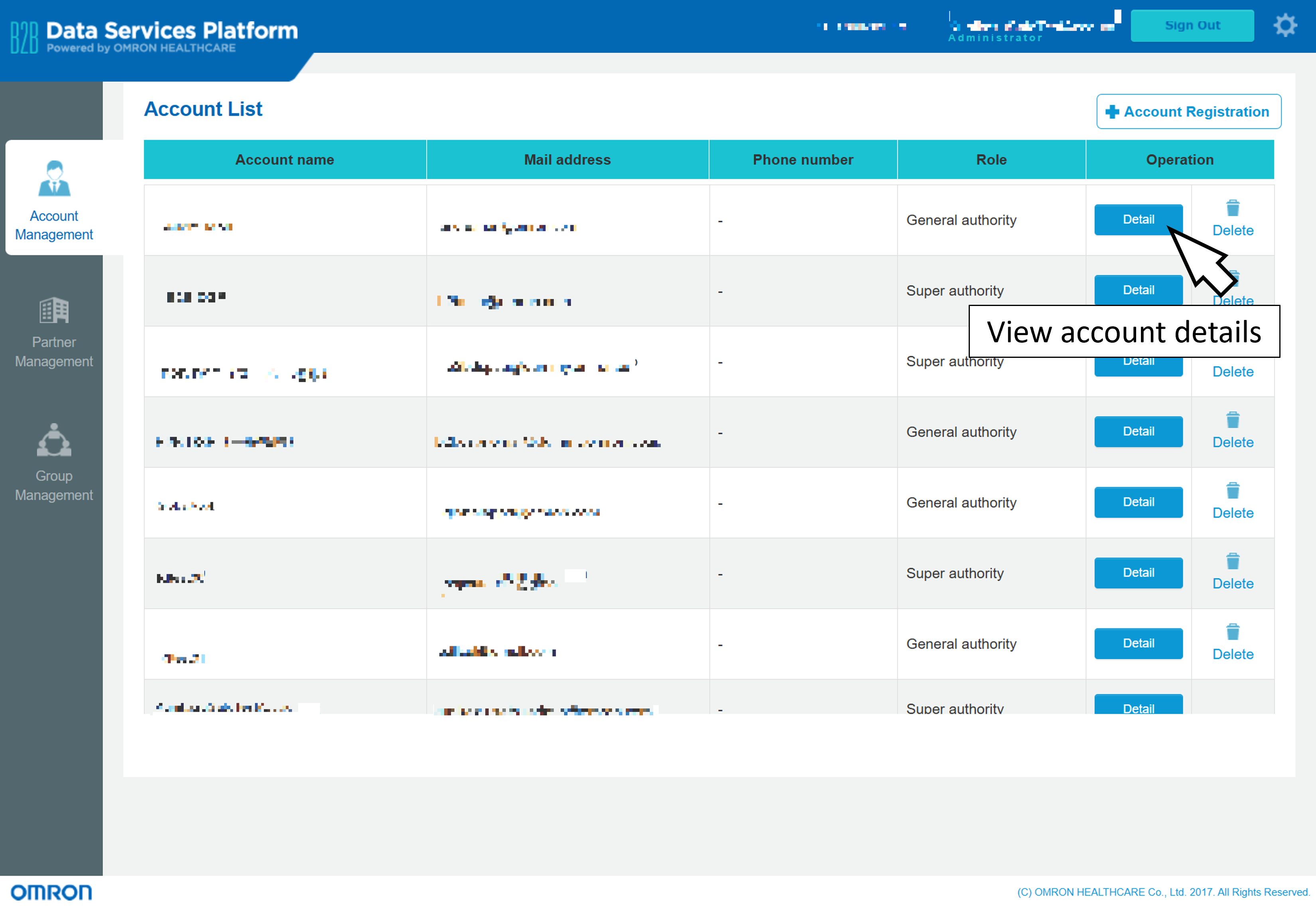Click the Account name column header
The width and height of the screenshot is (1316, 906).
[285, 160]
